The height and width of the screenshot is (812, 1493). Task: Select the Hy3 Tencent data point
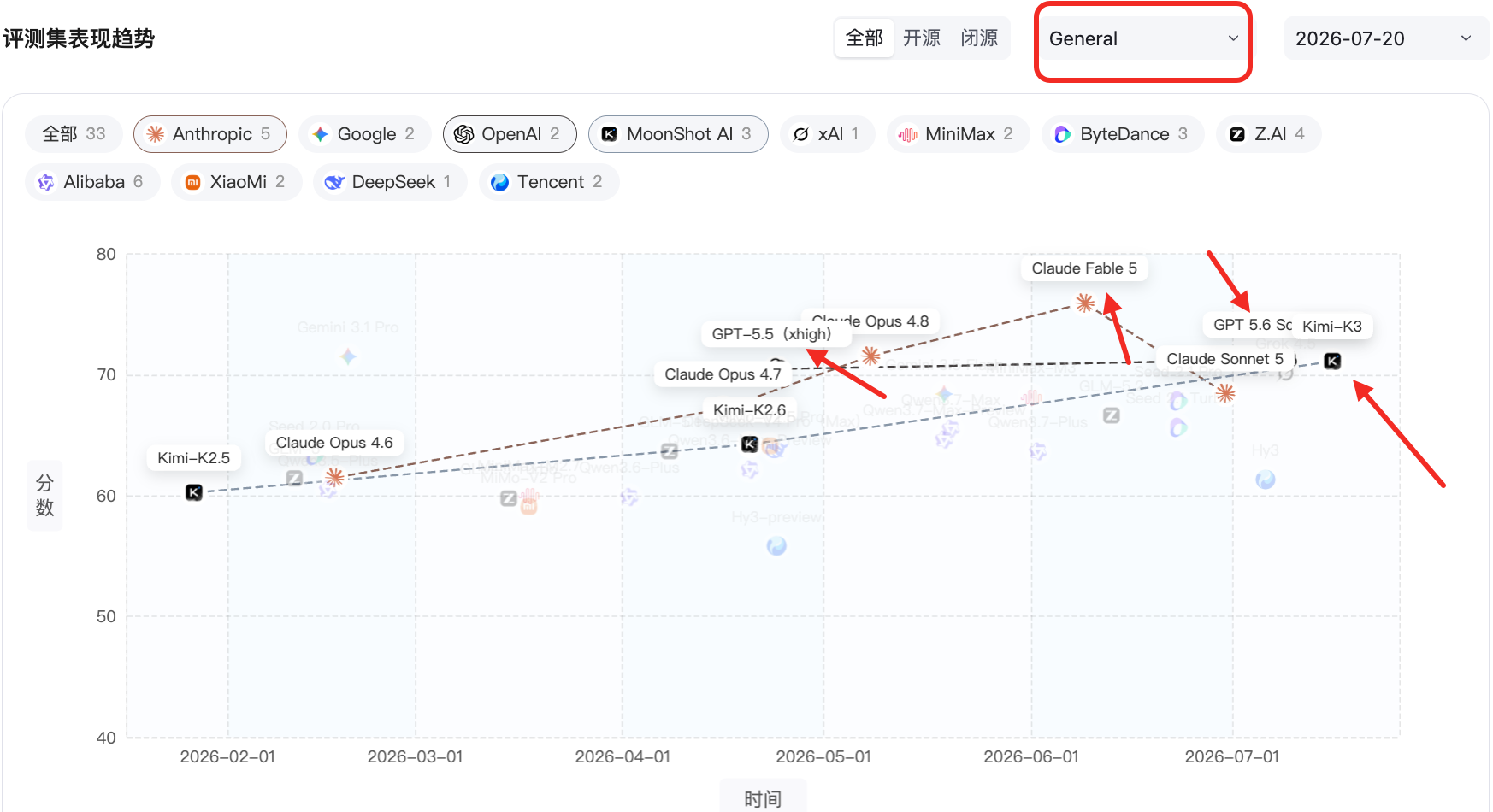click(x=1266, y=480)
